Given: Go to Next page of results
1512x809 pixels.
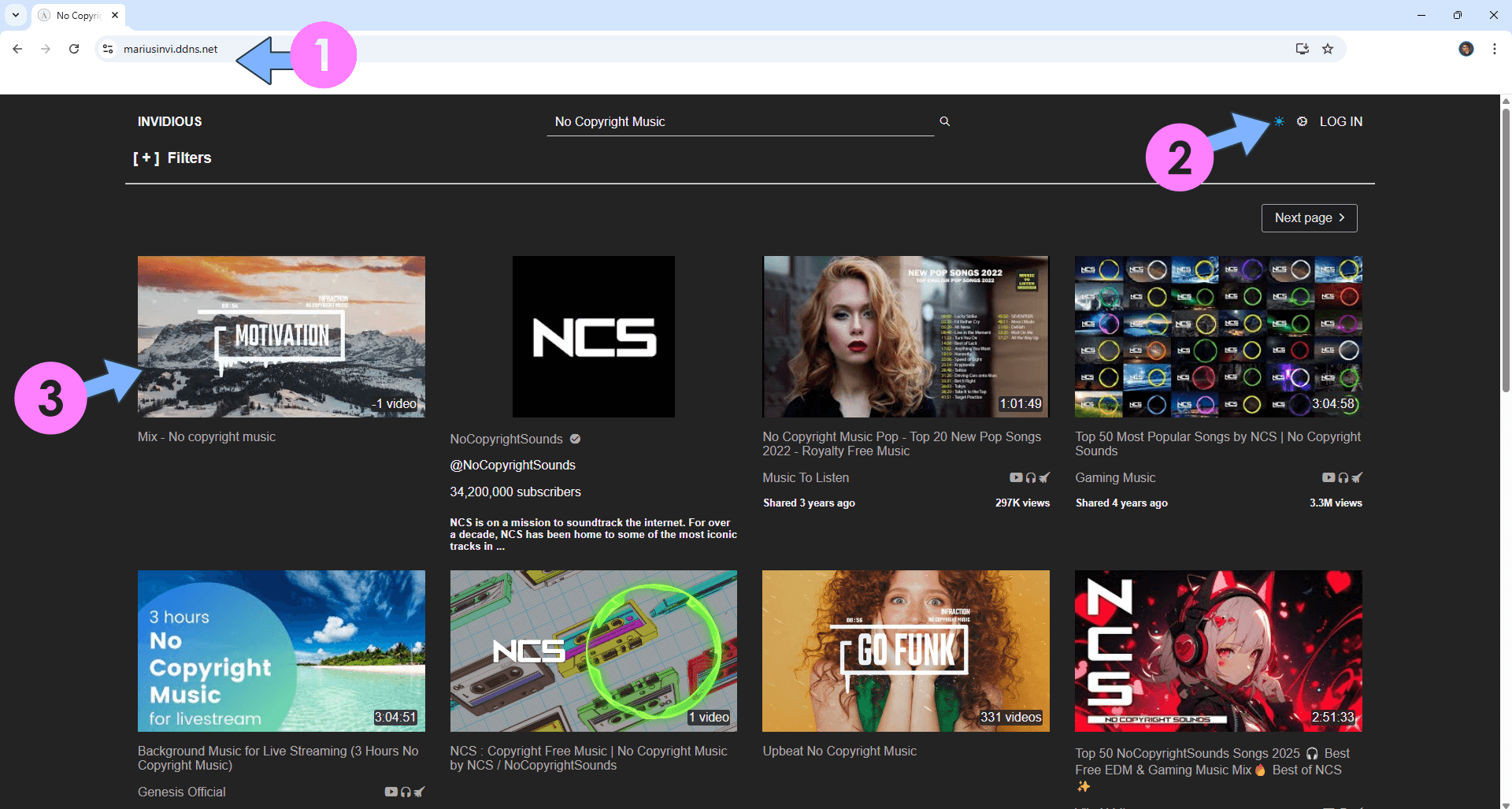Looking at the screenshot, I should tap(1309, 218).
